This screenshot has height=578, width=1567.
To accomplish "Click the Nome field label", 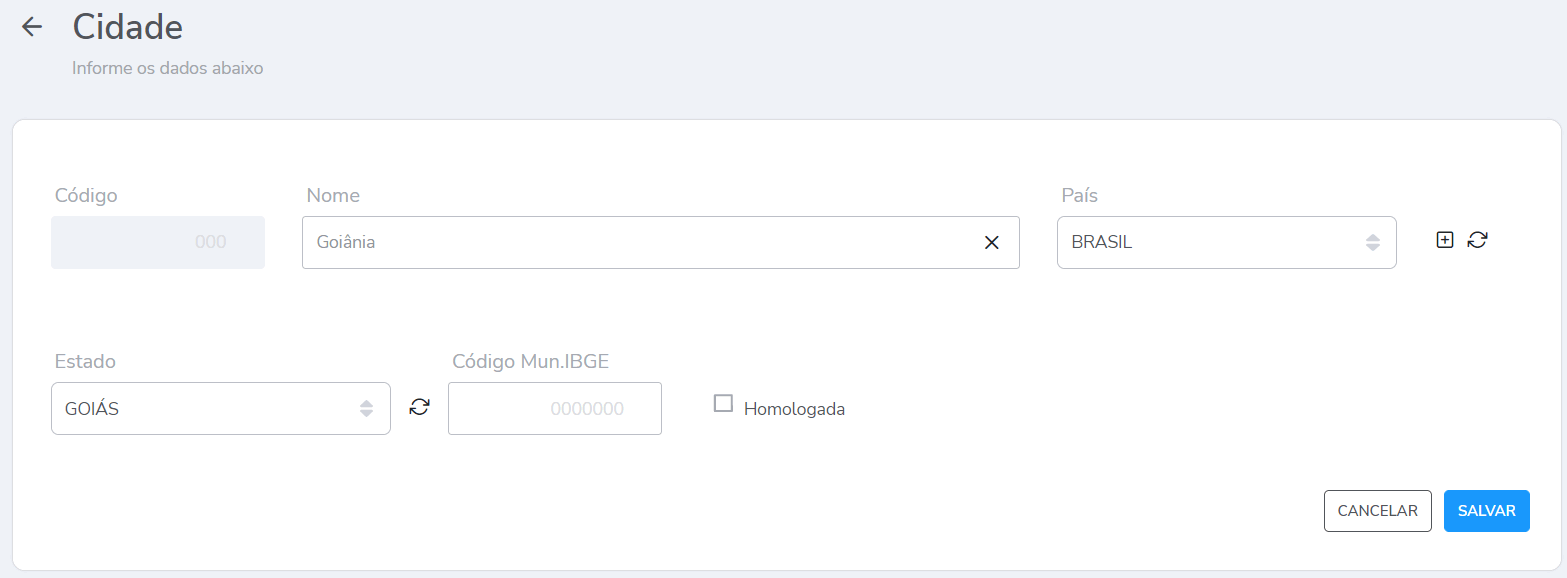I will 333,195.
